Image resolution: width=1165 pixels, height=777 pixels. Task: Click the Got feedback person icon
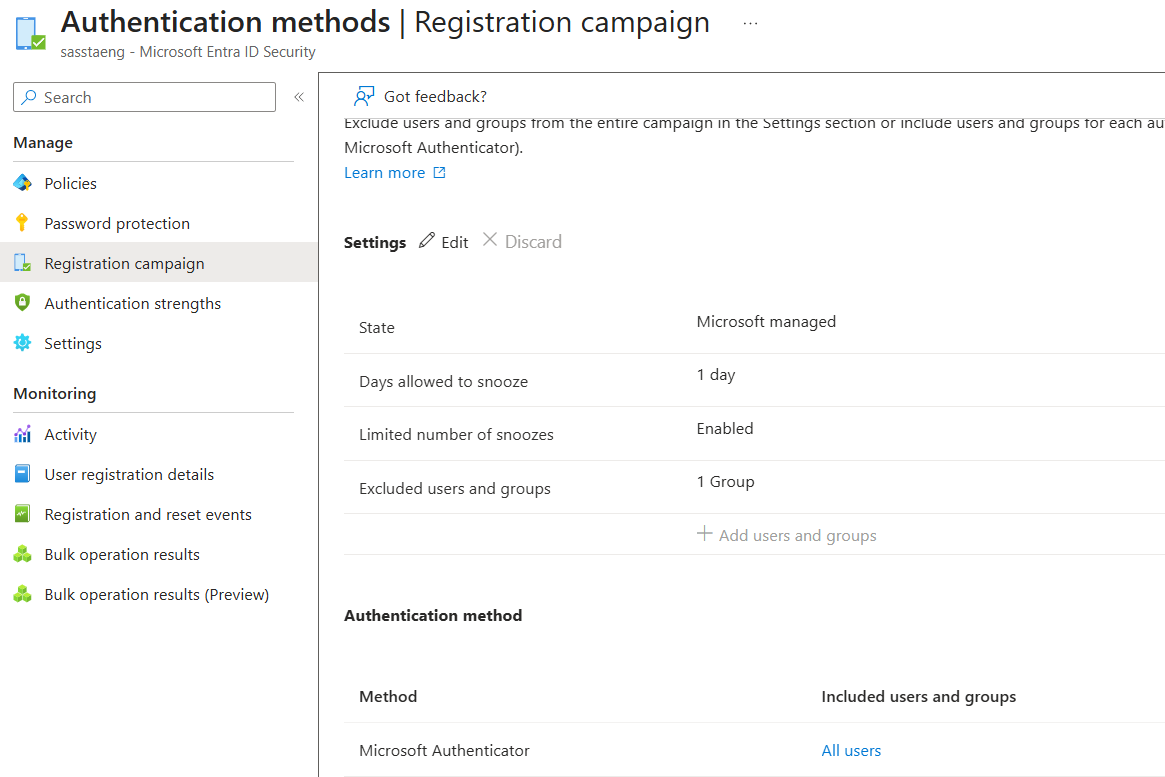click(363, 96)
